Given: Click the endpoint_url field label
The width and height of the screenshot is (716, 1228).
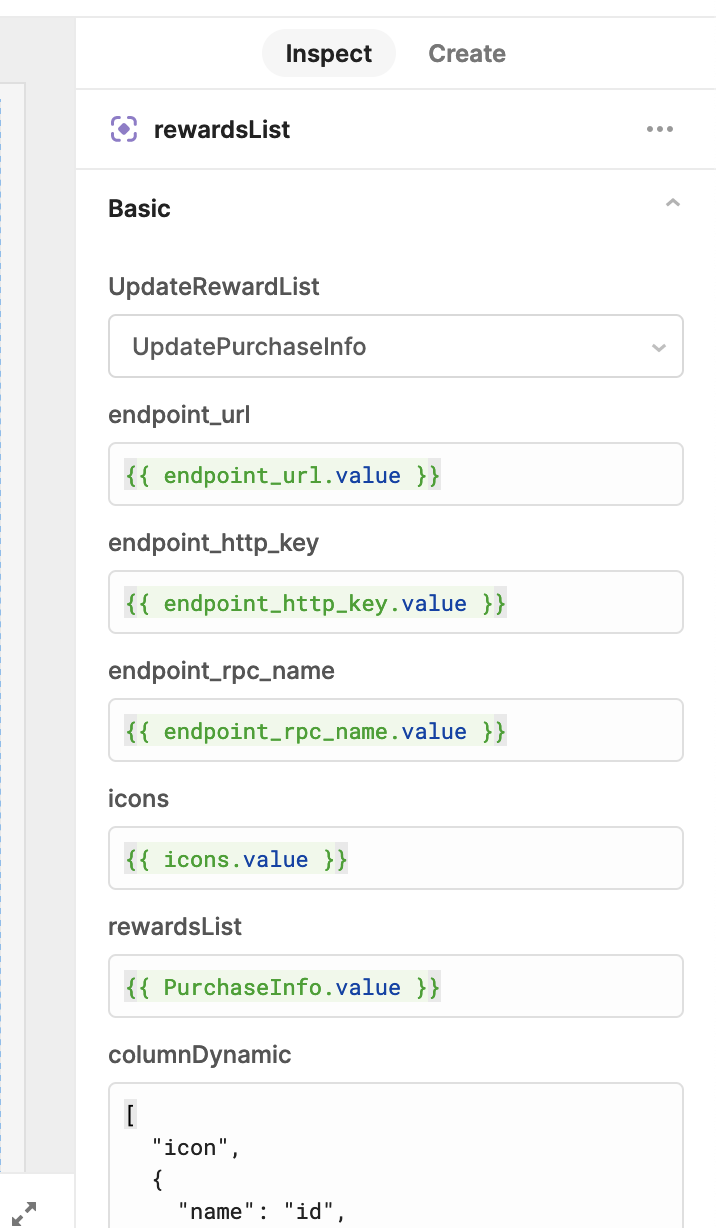Looking at the screenshot, I should pyautogui.click(x=179, y=415).
